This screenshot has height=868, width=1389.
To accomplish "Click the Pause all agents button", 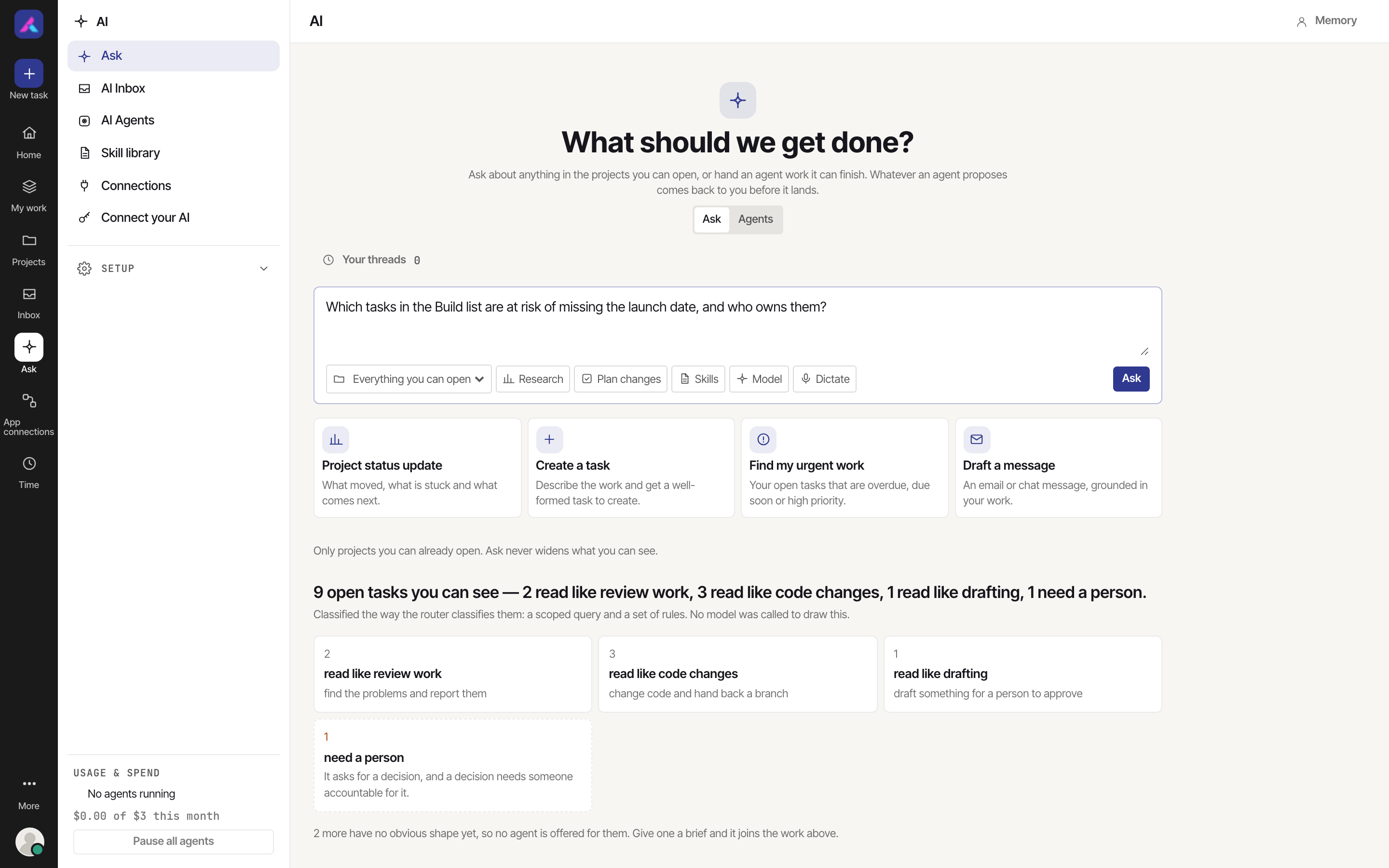I will tap(173, 841).
